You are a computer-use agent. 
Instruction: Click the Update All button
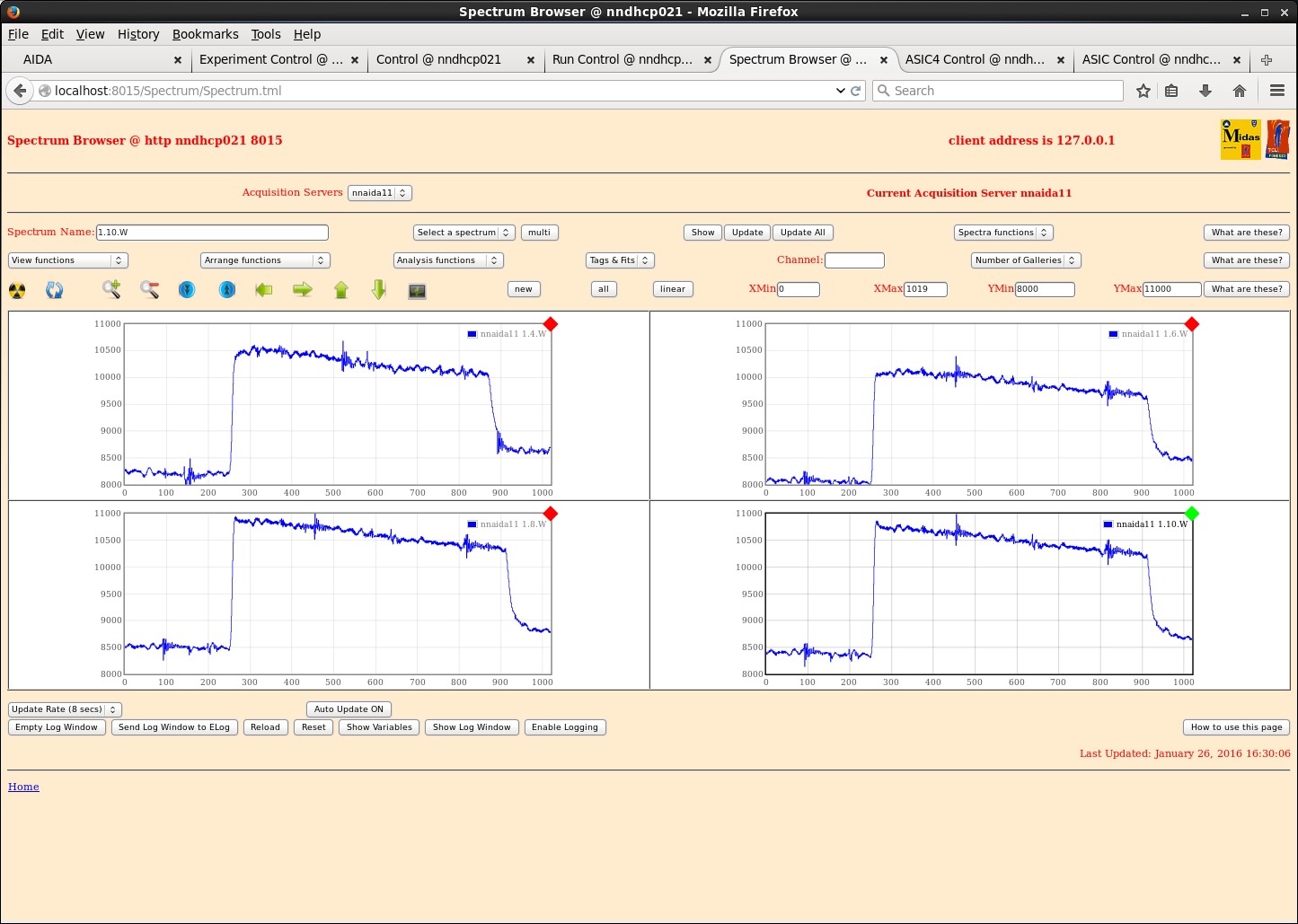coord(803,233)
